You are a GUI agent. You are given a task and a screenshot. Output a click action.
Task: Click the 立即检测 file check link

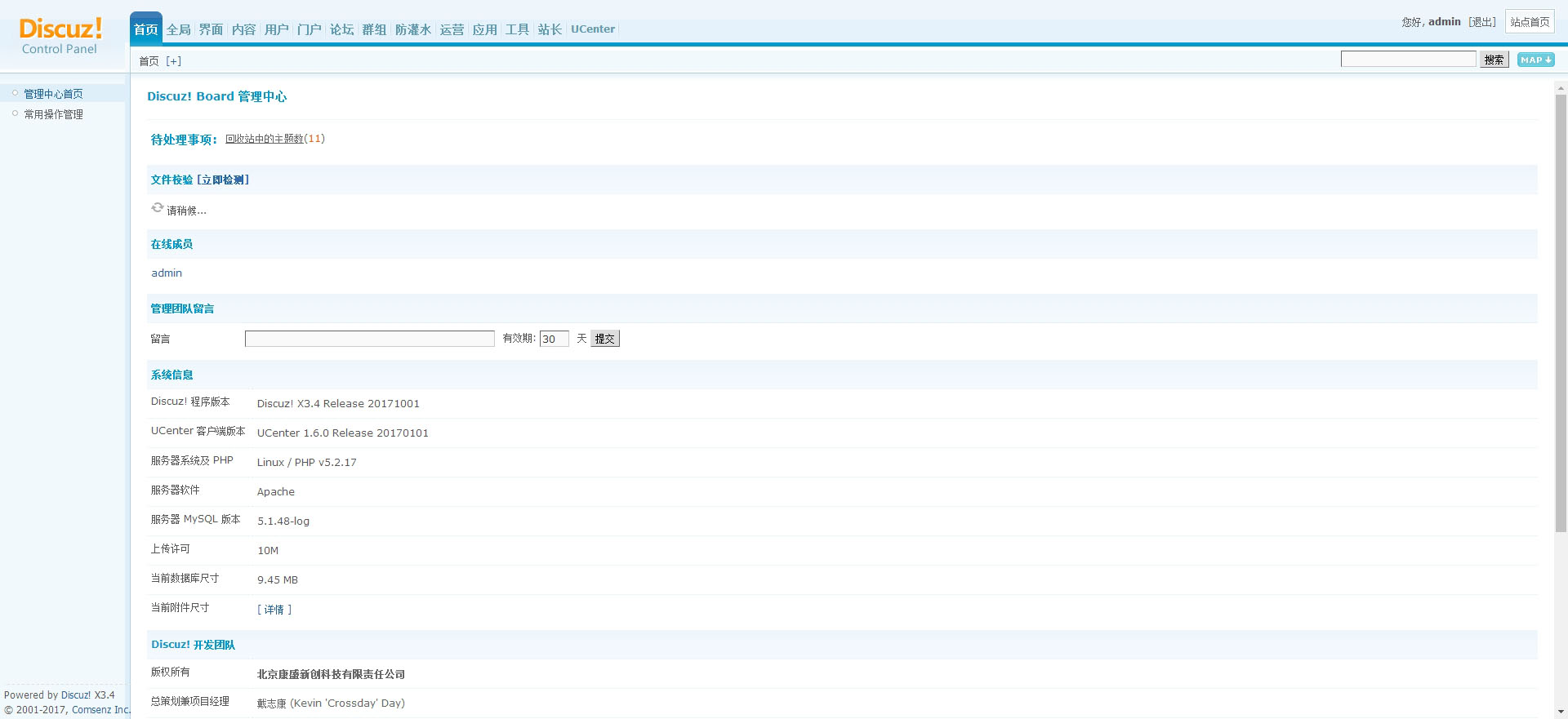[223, 180]
